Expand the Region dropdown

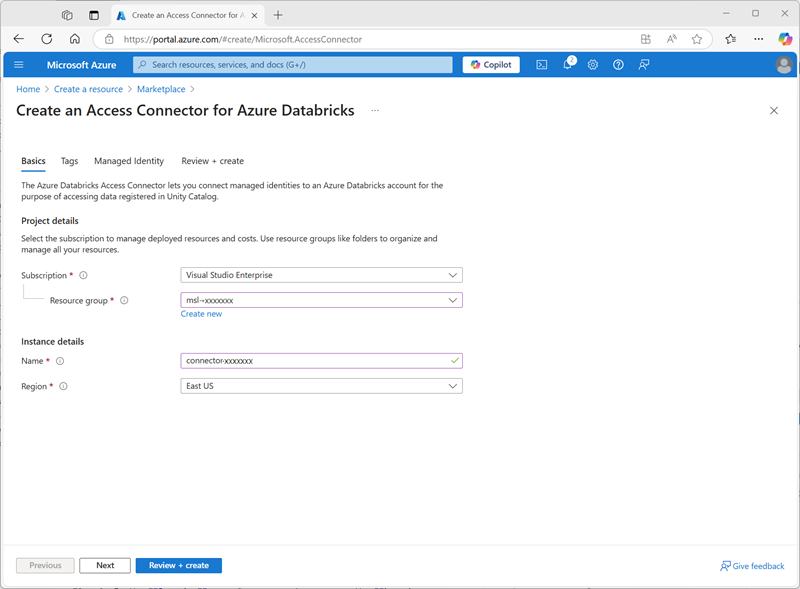[x=321, y=386]
